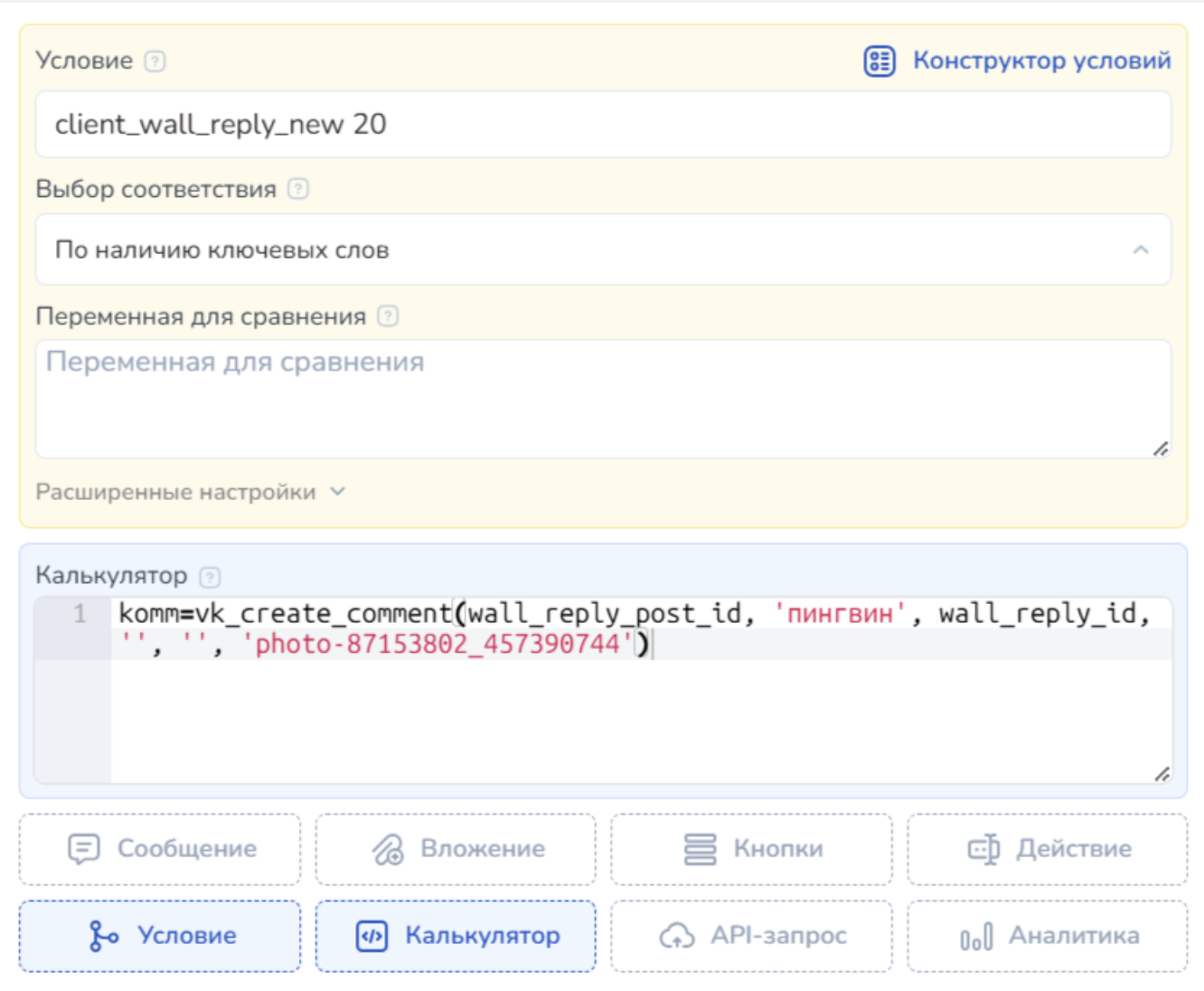Click the API-запрос cloud icon
Viewport: 1204px width, 991px height.
(x=677, y=936)
